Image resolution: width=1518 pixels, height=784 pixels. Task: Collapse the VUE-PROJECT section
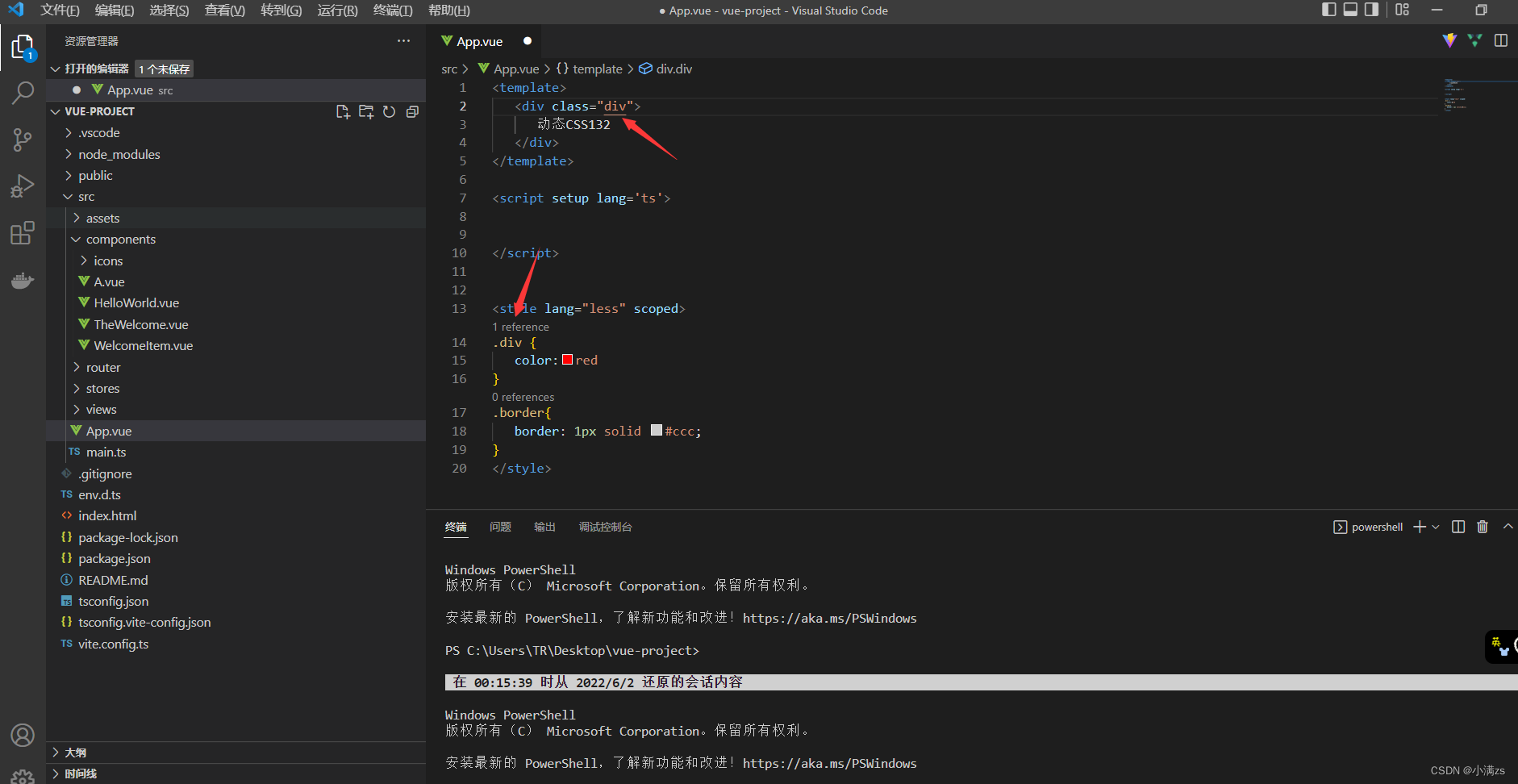[x=56, y=111]
